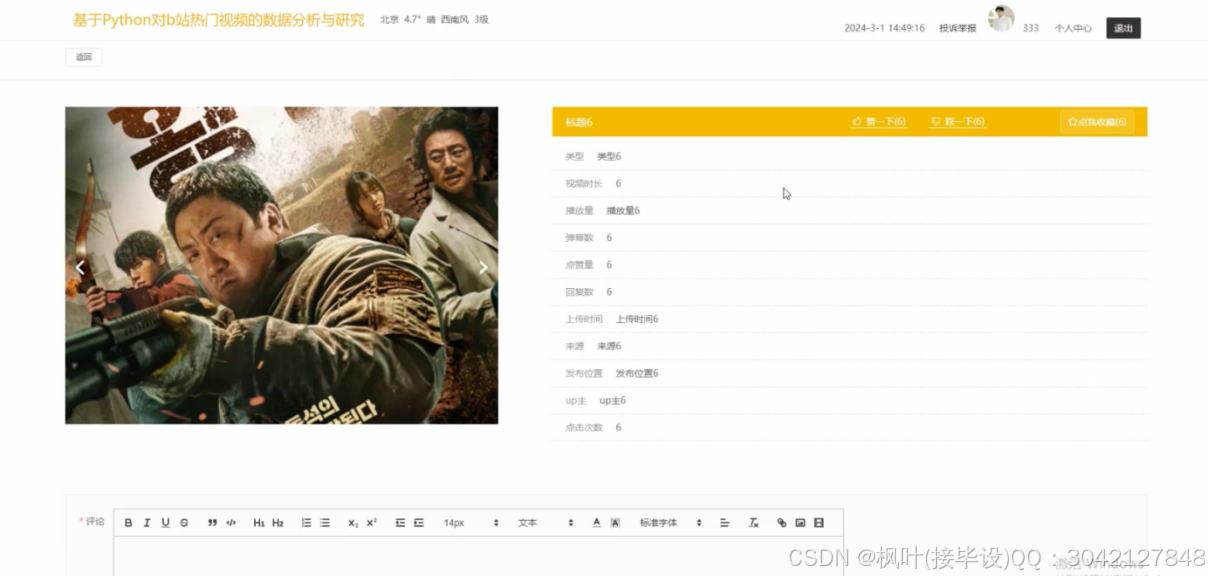This screenshot has height=577, width=1209.
Task: Click the 来源6 source value
Action: pyautogui.click(x=609, y=346)
